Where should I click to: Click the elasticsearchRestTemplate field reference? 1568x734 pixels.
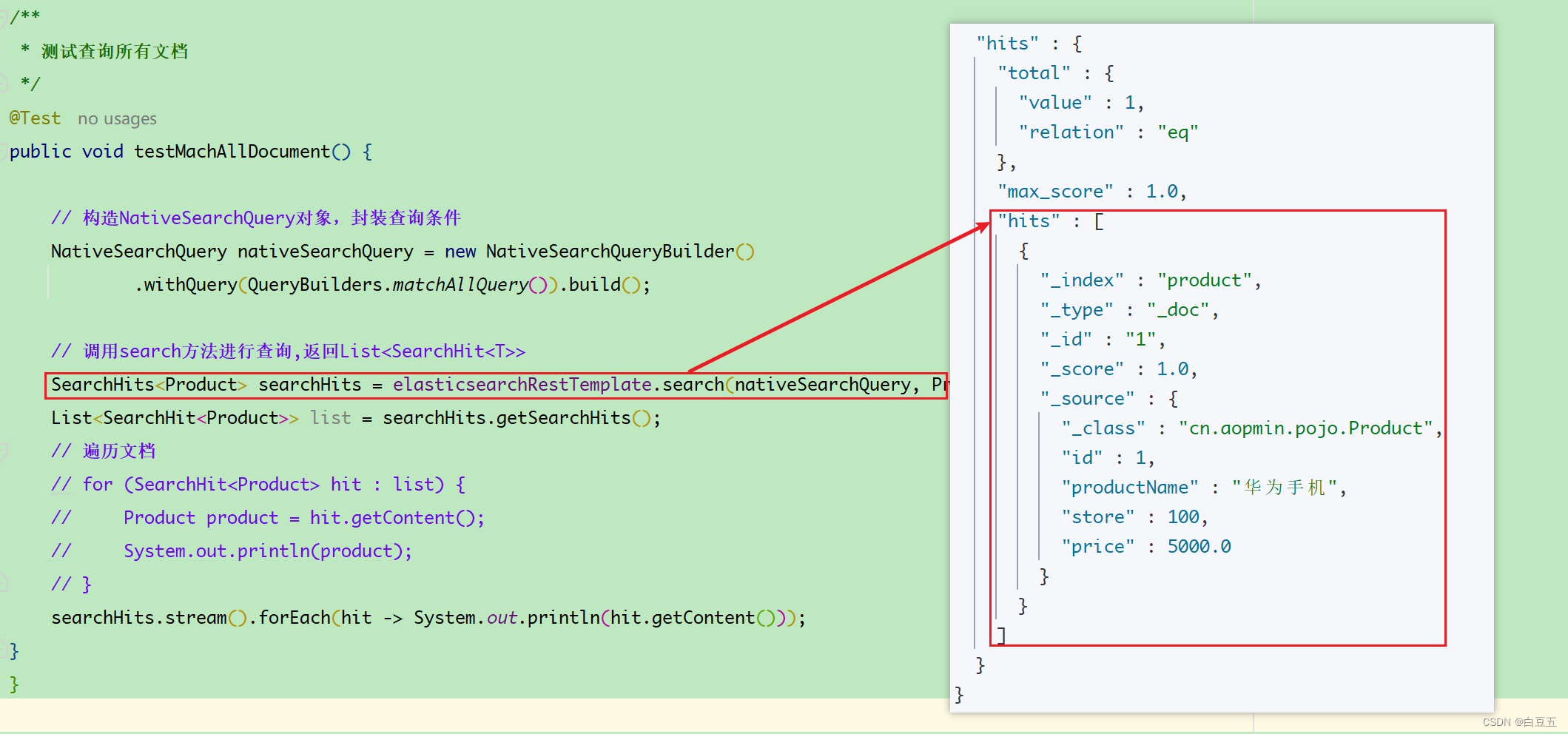[522, 385]
